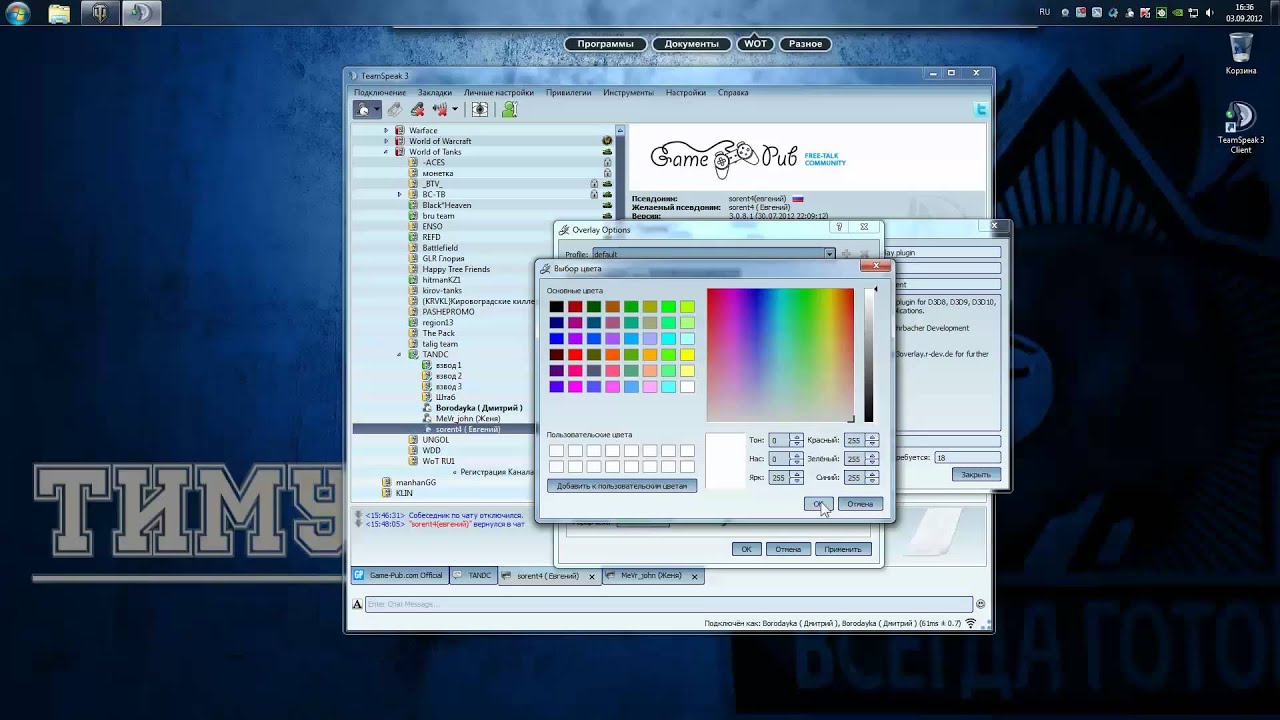
Task: Click the Синий blue value field
Action: tap(854, 478)
